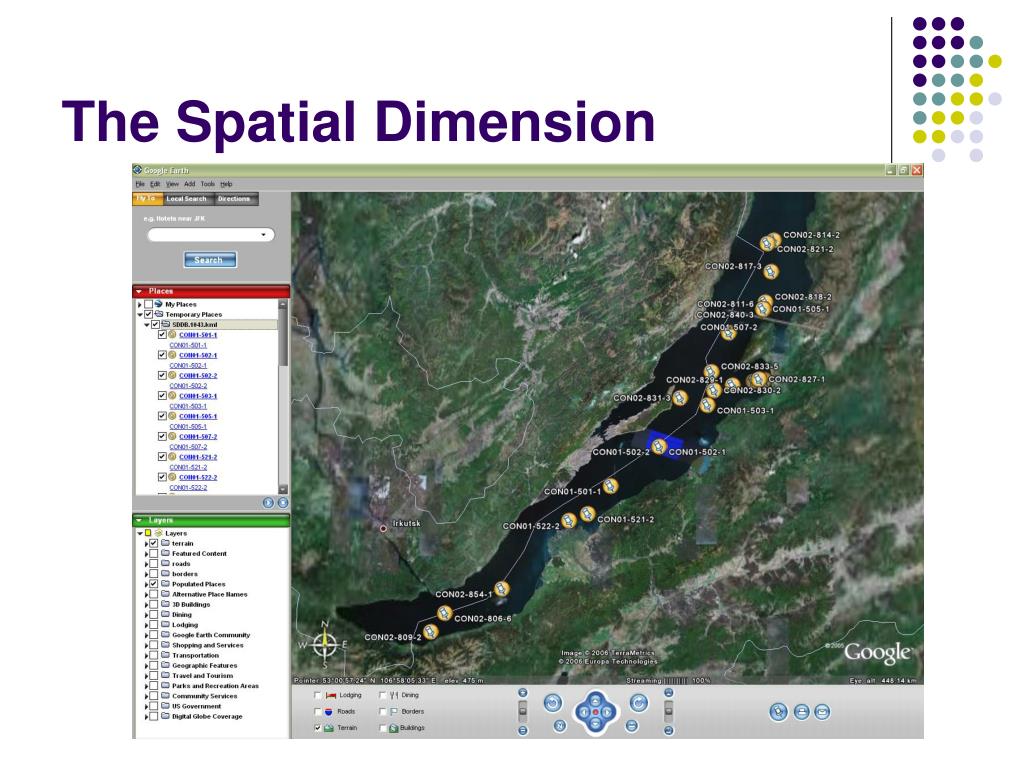Click the CON02-814-2 placemark pin

tap(774, 239)
